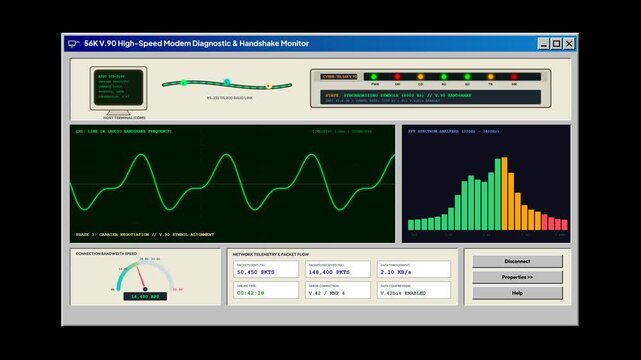Viewport: 641px width, 360px height.
Task: Maximize the modem diagnostic window
Action: (x=556, y=43)
